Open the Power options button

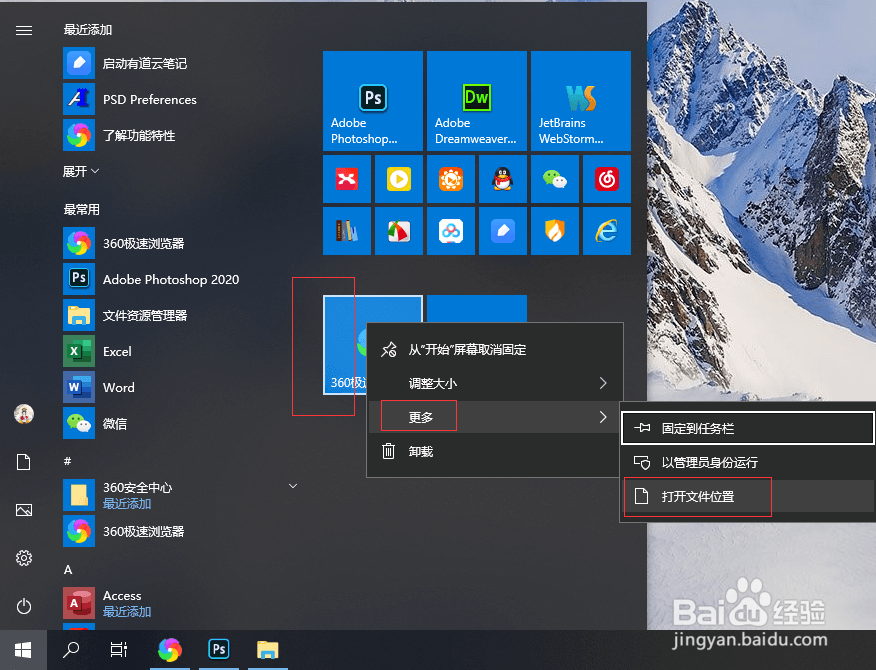click(23, 606)
